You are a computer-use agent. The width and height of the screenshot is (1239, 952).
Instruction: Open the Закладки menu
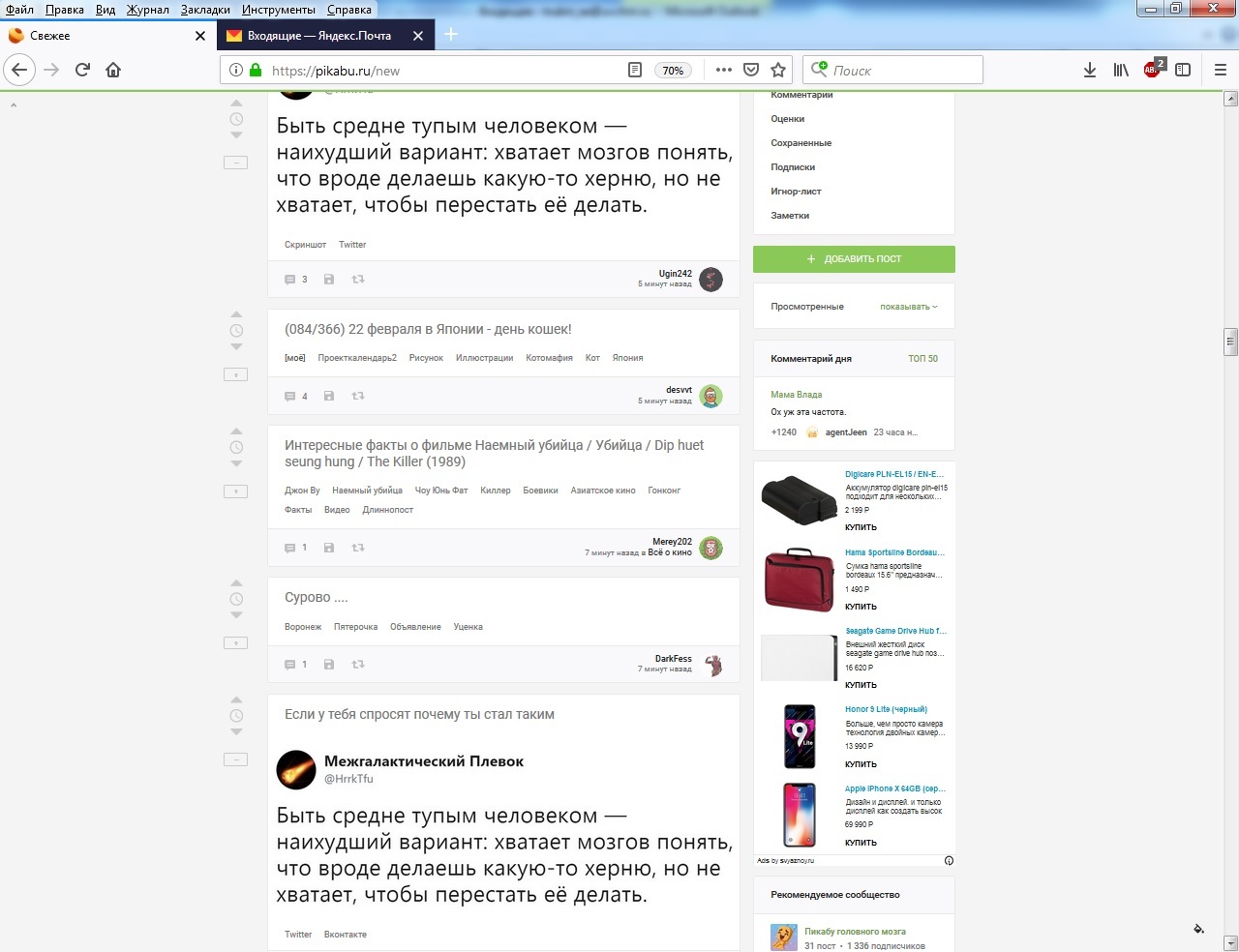(205, 9)
